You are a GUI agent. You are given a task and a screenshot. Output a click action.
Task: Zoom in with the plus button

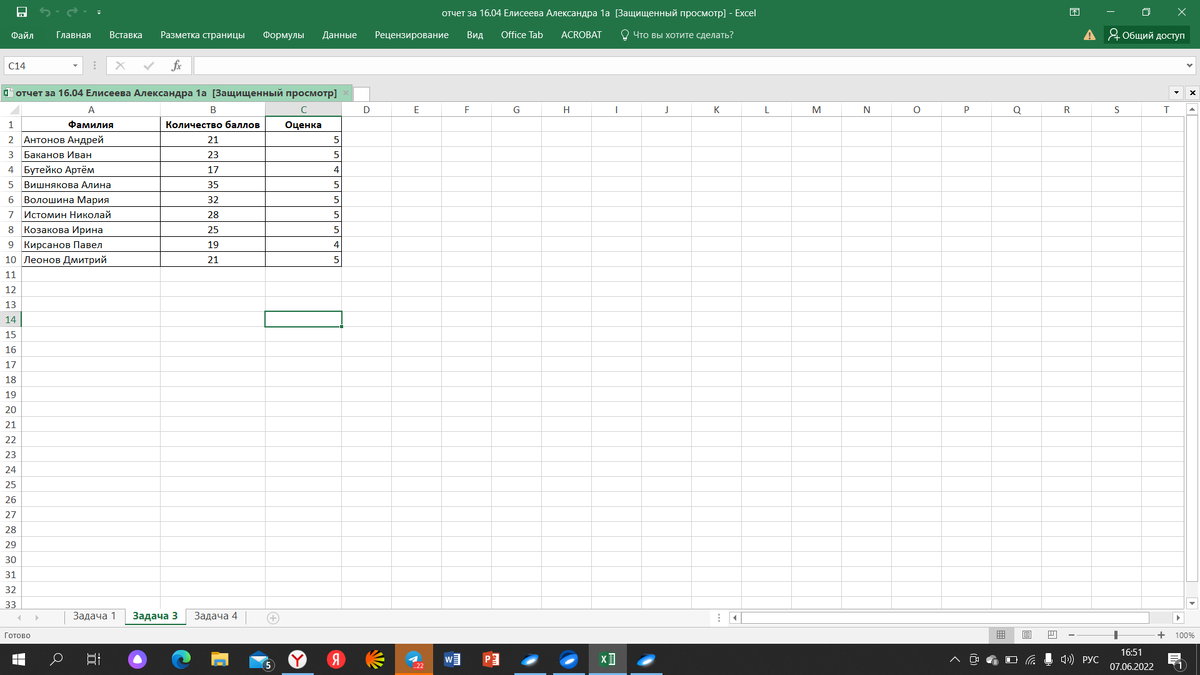coord(1161,635)
